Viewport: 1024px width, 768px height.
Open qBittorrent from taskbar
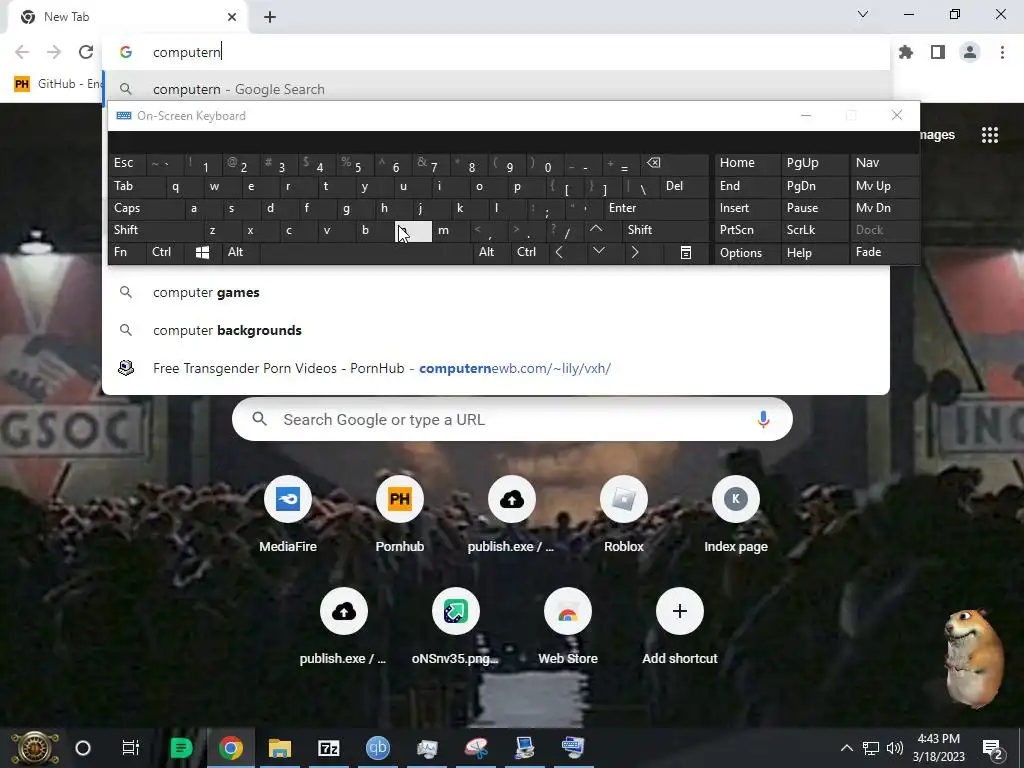tap(377, 748)
